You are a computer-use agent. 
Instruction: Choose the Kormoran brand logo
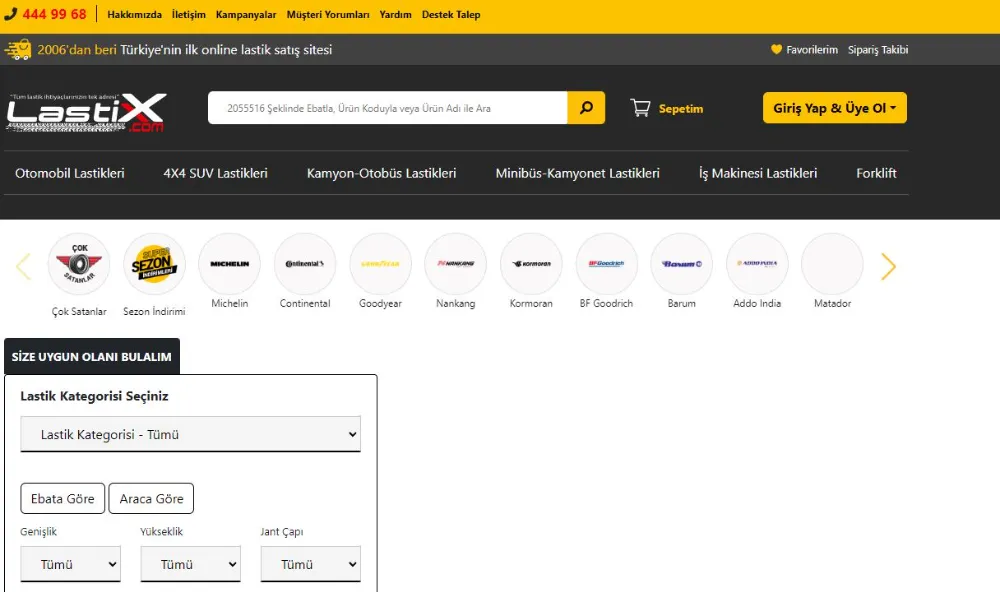click(x=531, y=263)
